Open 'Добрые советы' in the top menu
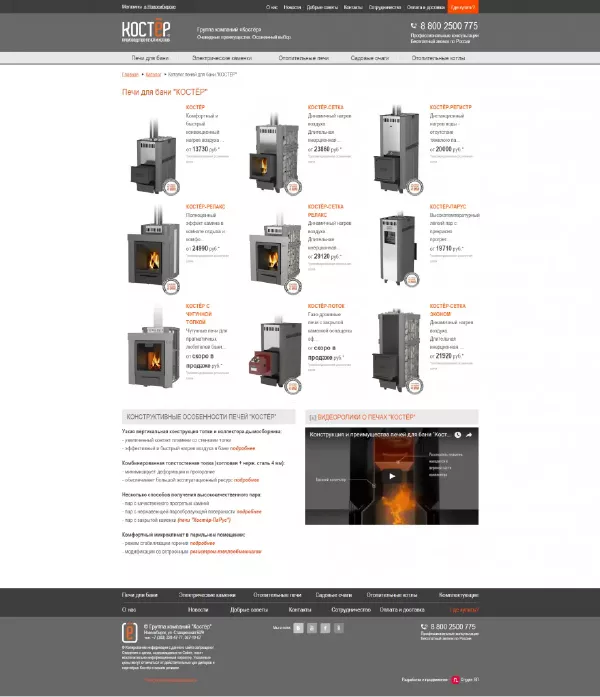The width and height of the screenshot is (600, 697). [323, 7]
